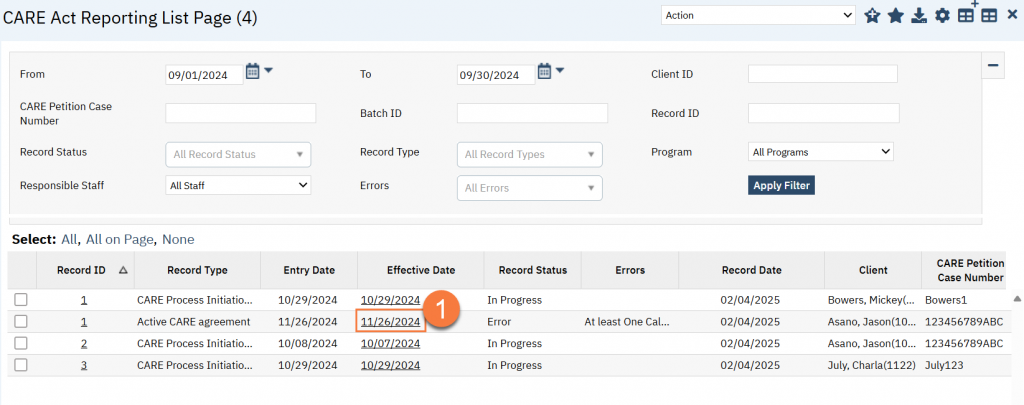Image resolution: width=1024 pixels, height=405 pixels.
Task: Open the To date calendar icon
Action: coord(545,71)
